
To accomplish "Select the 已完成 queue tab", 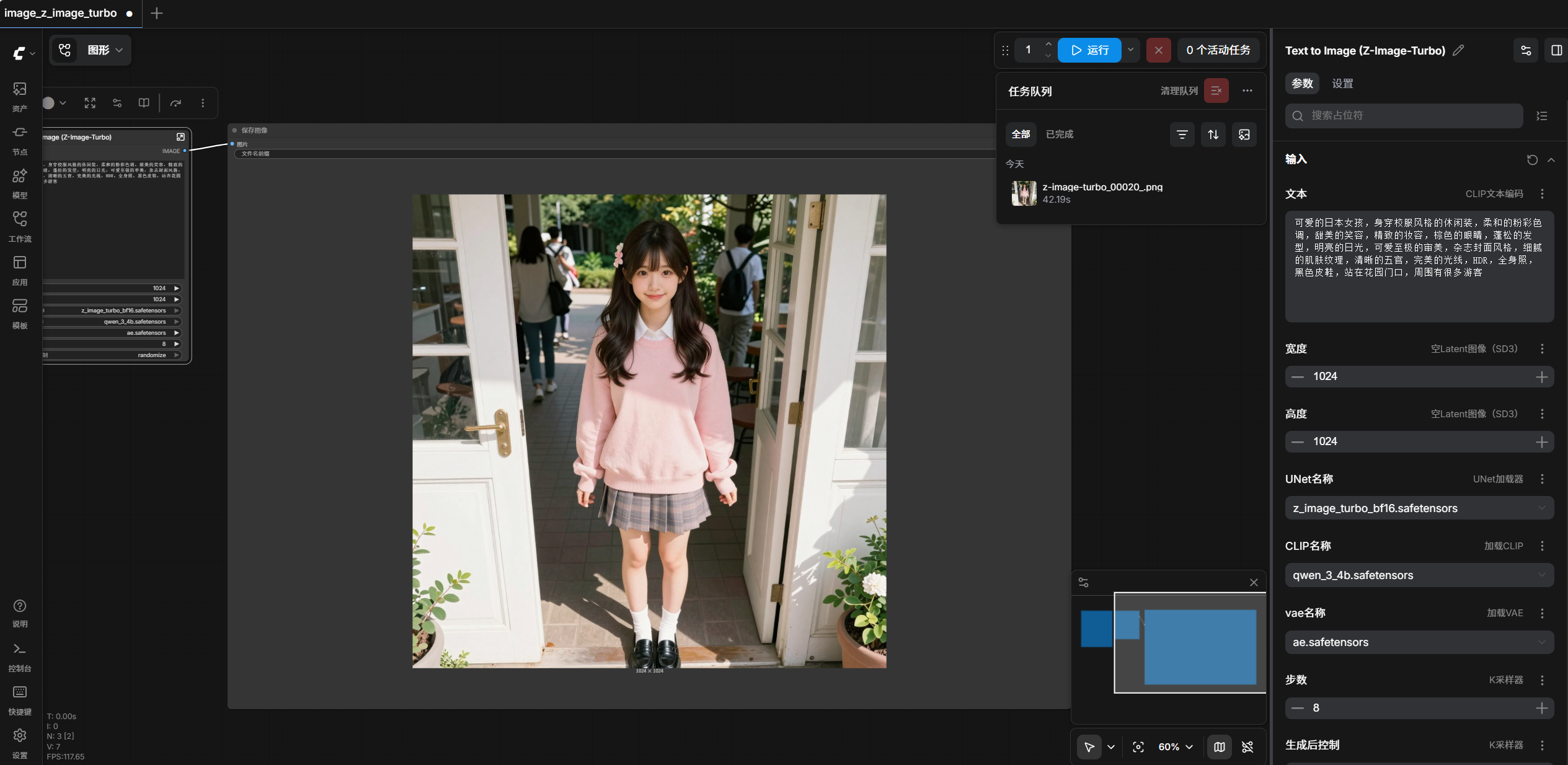I will [1059, 135].
